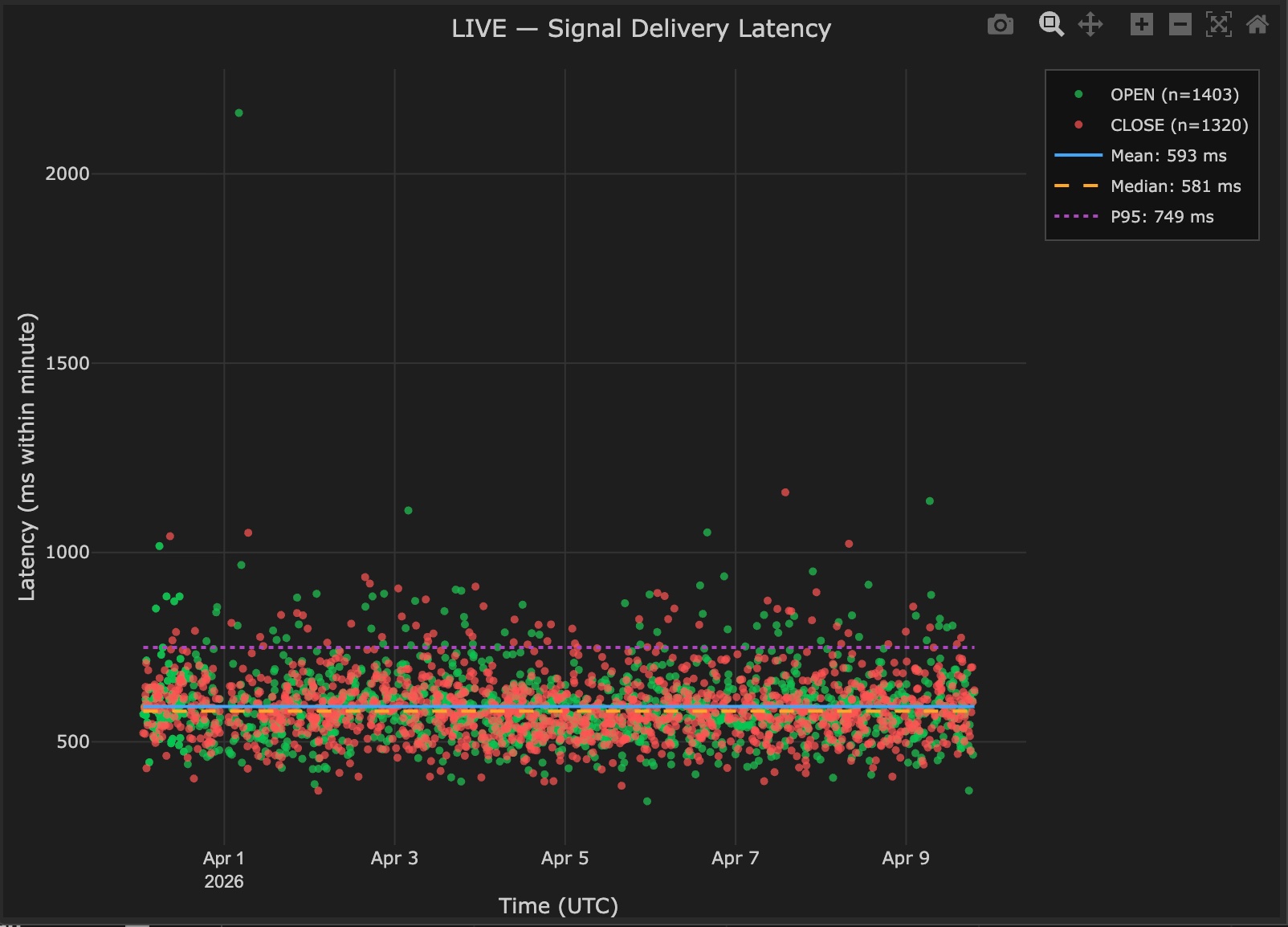Click the Apr 5 tick label
Screen dimensions: 1288x927
point(565,858)
